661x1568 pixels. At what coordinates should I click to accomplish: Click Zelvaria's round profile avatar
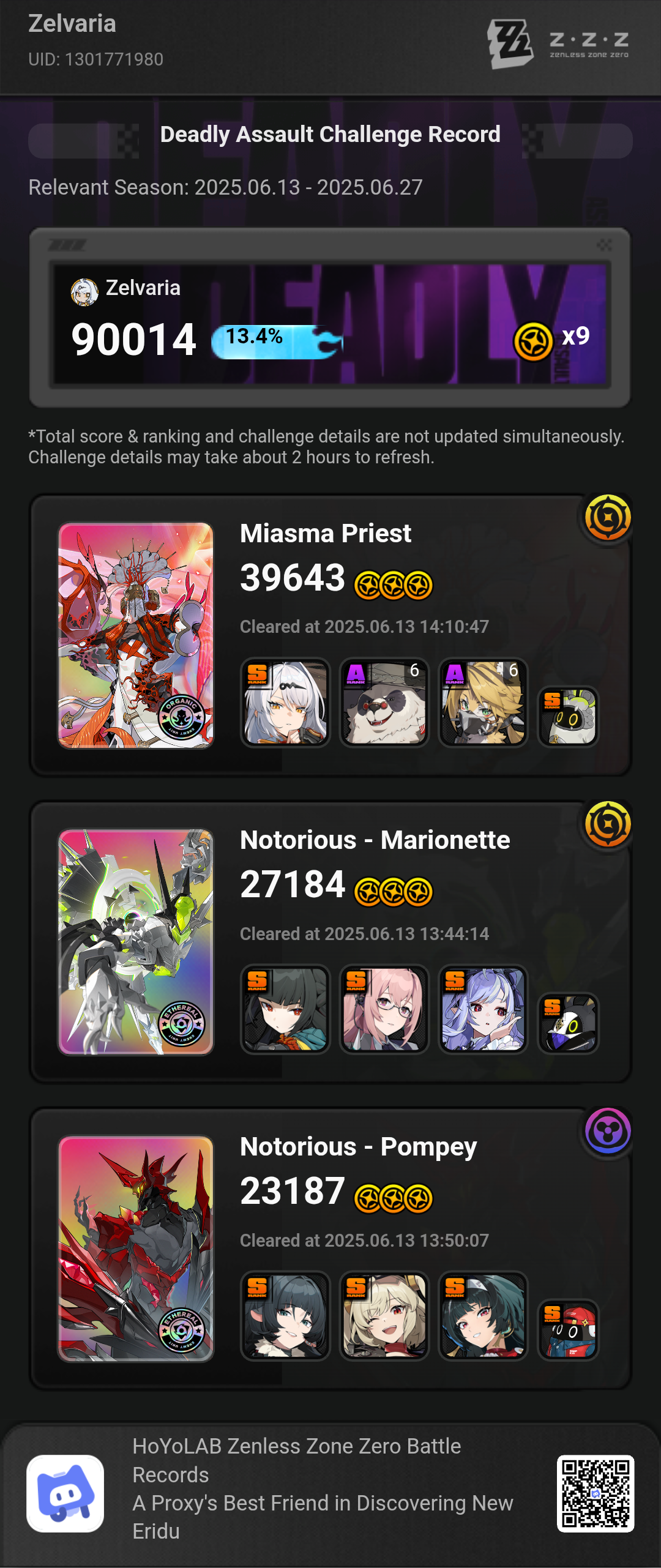click(84, 291)
